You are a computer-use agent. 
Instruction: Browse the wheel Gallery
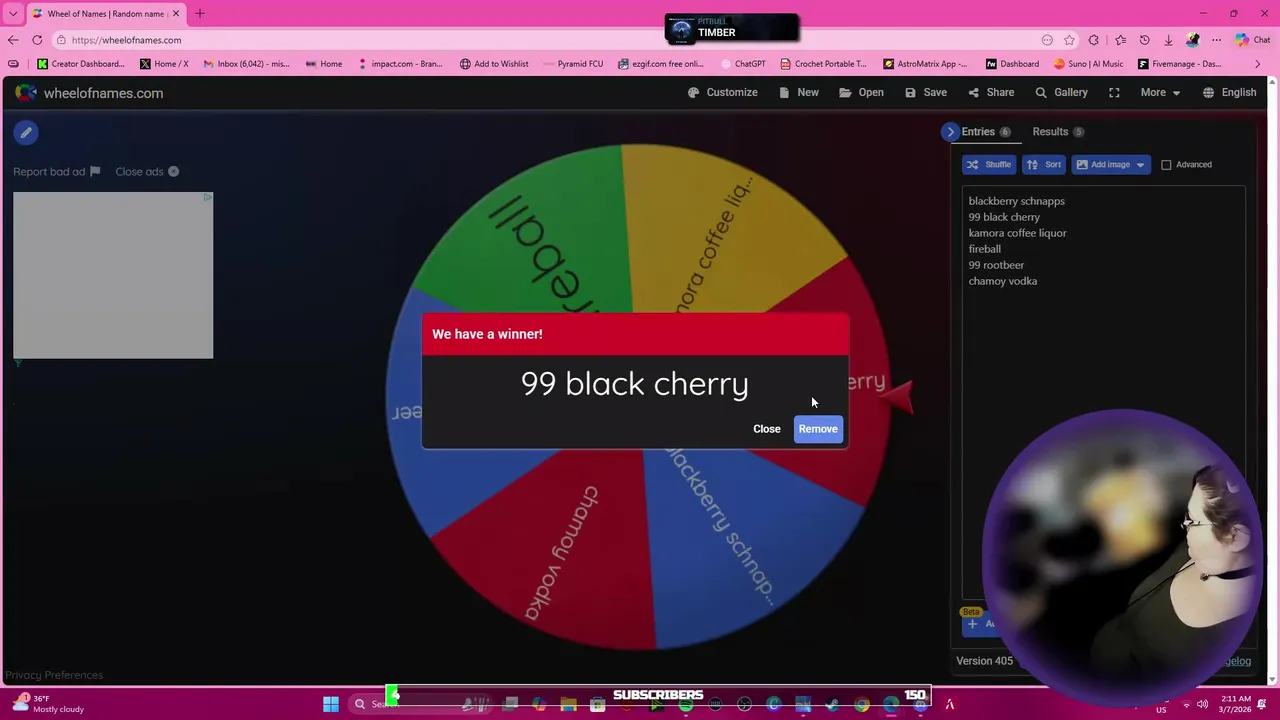1061,92
